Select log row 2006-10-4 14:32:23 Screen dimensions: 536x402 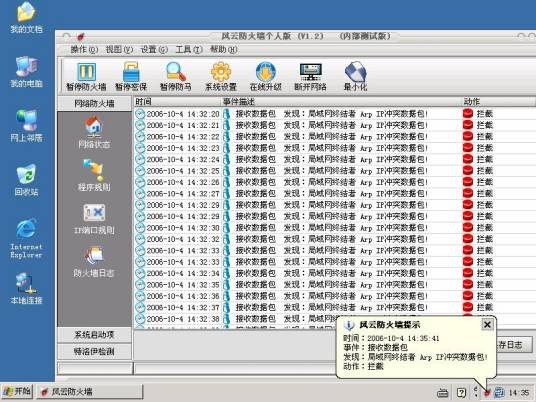[334, 148]
